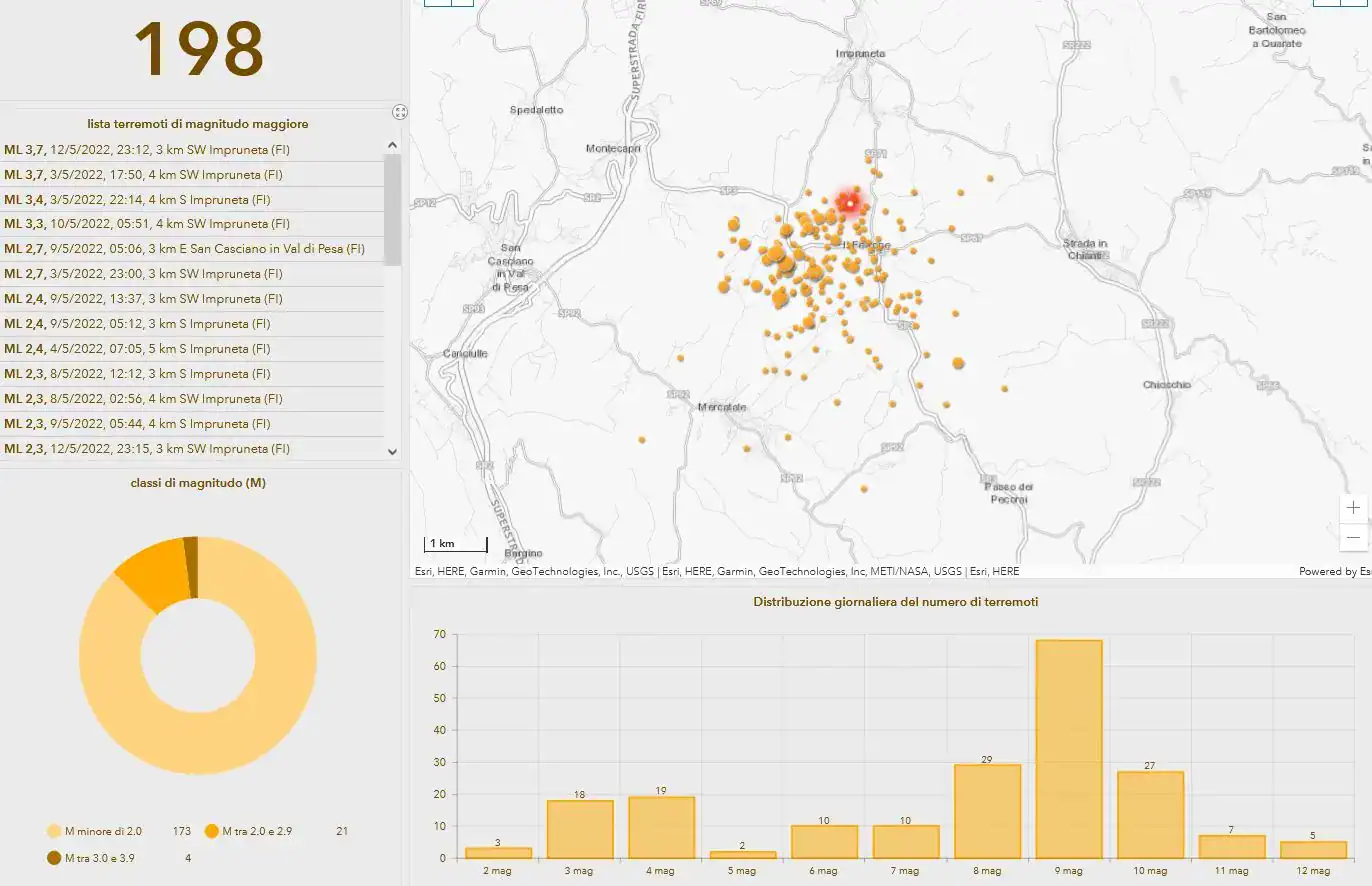Expand the earthquake list panel to fullscreen
The width and height of the screenshot is (1372, 886).
click(x=400, y=112)
